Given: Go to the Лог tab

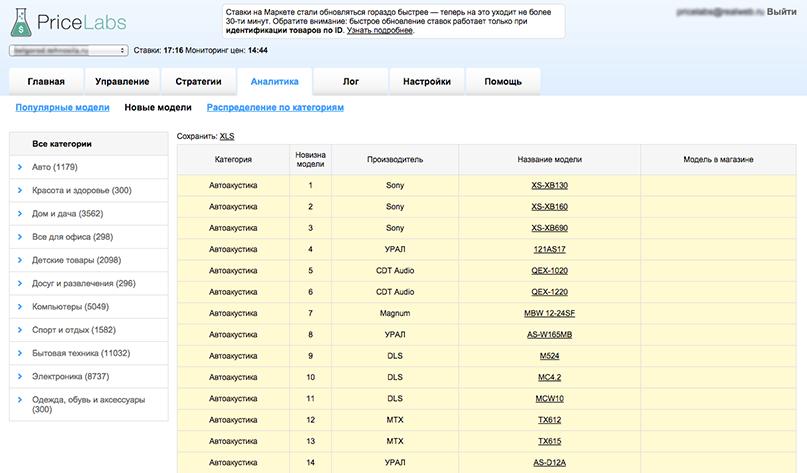Looking at the screenshot, I should (350, 81).
